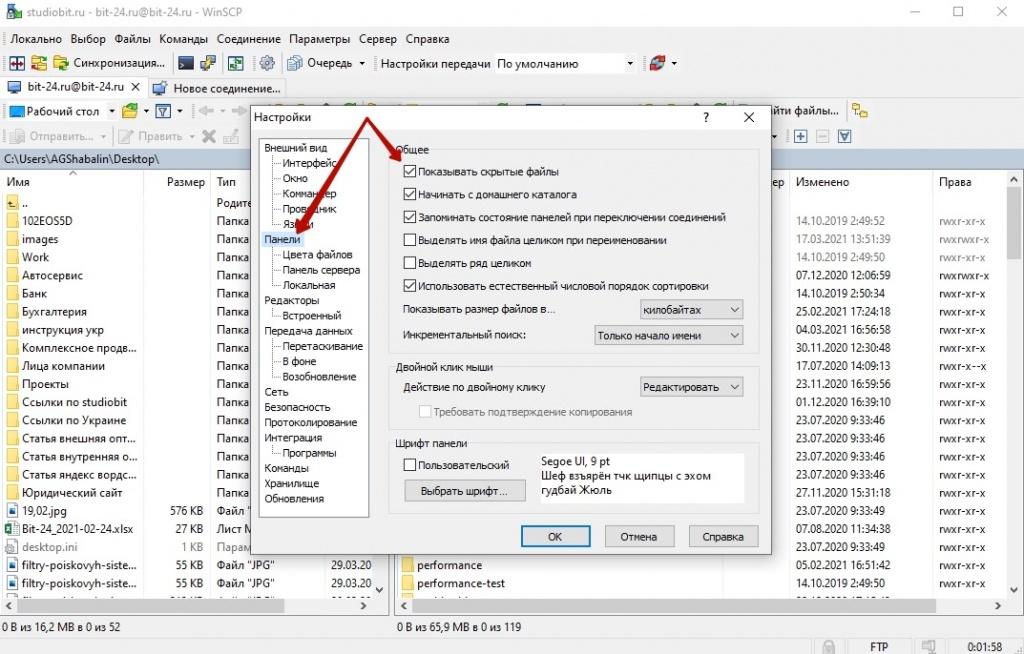Open the Сервер menu
This screenshot has height=654, width=1024.
376,39
